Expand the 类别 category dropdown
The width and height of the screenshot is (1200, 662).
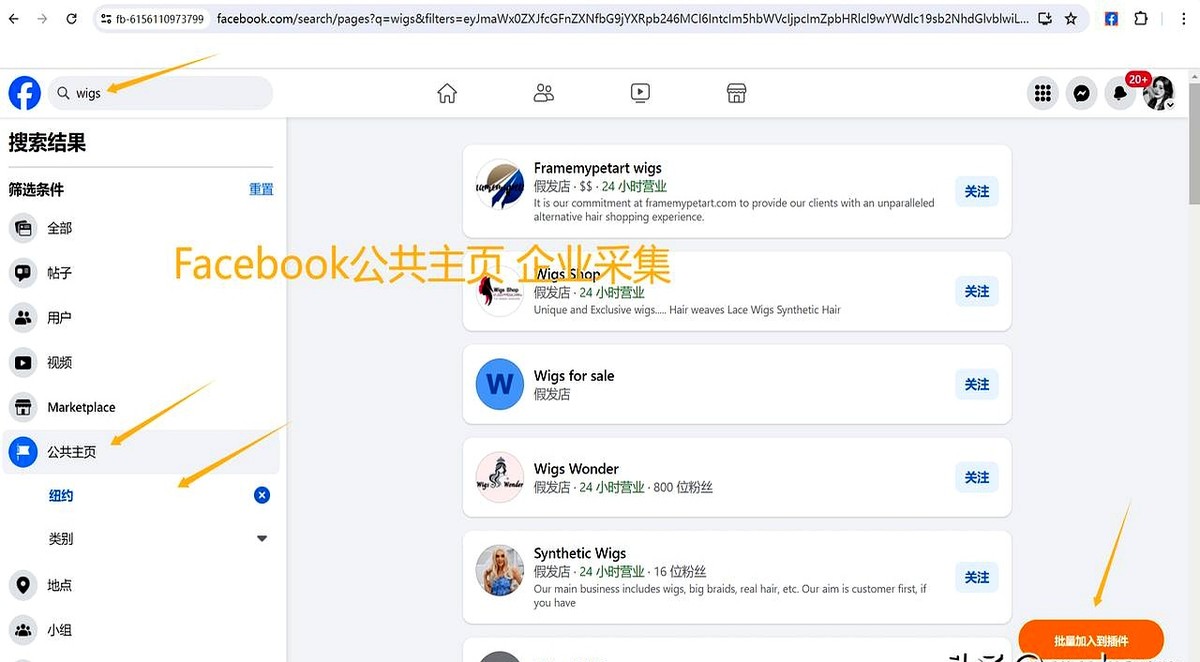pyautogui.click(x=262, y=538)
